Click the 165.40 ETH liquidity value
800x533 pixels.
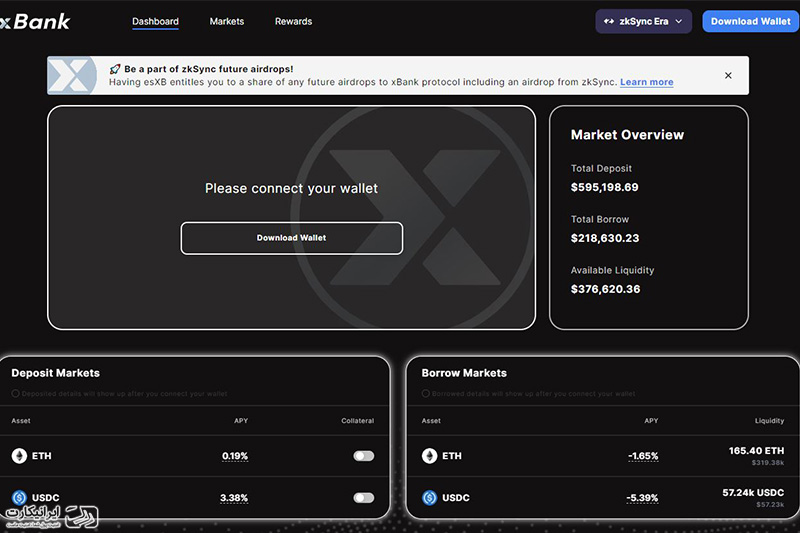(756, 451)
